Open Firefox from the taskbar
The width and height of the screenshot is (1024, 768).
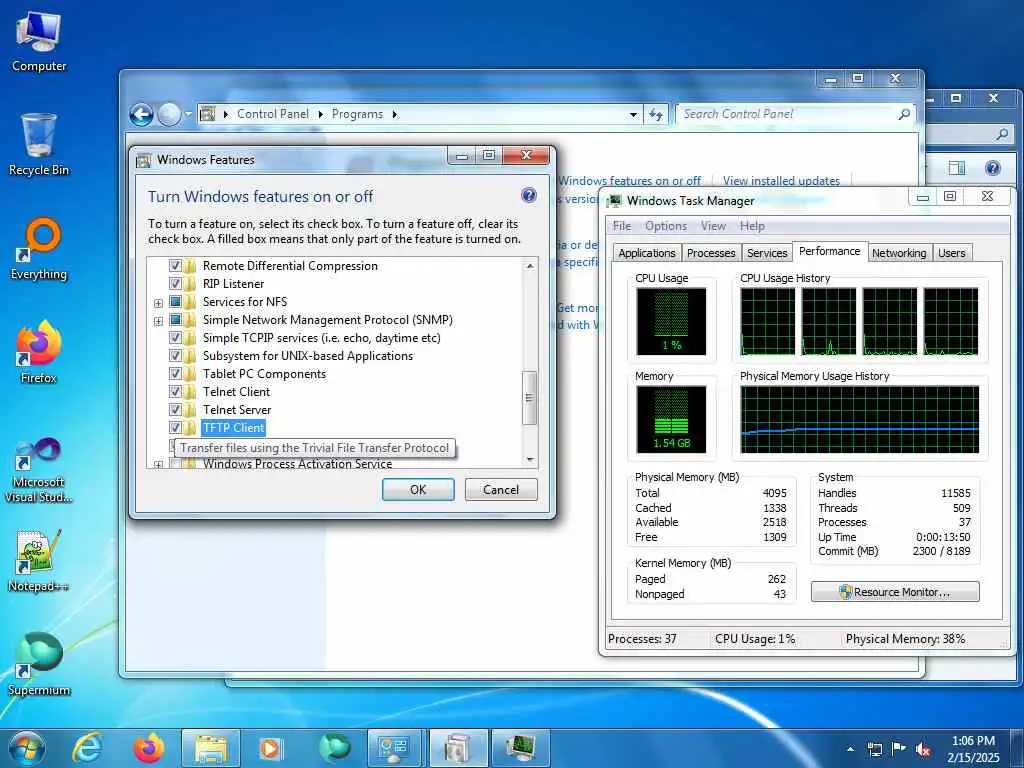pos(148,748)
